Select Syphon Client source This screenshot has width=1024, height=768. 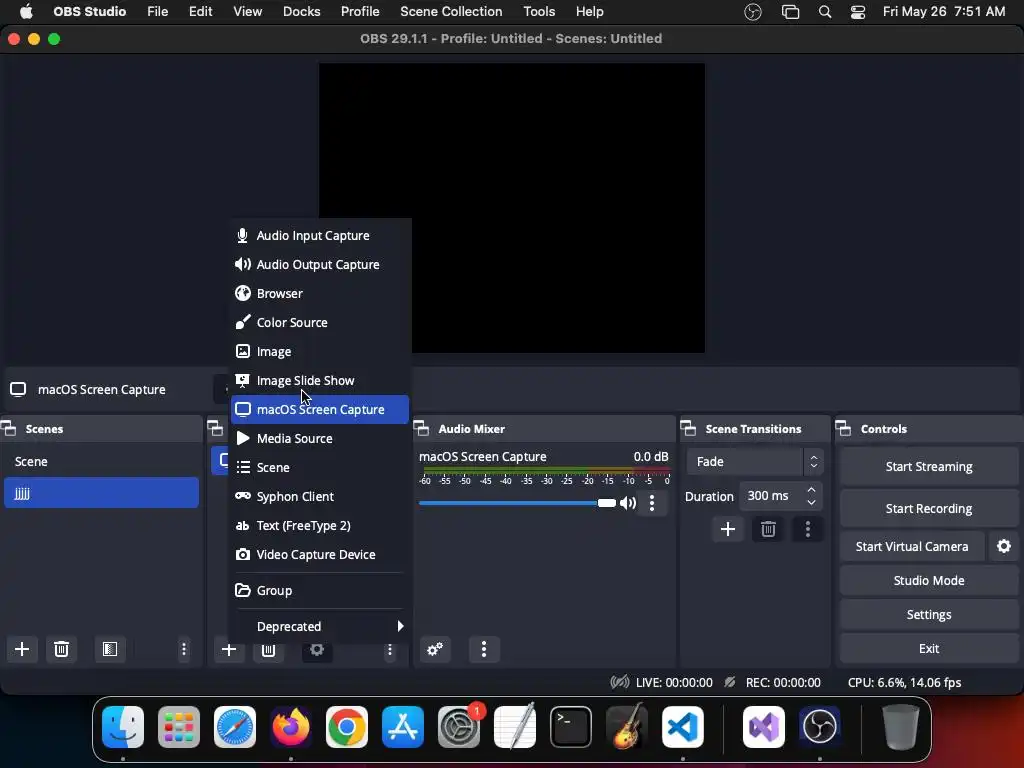coord(320,496)
